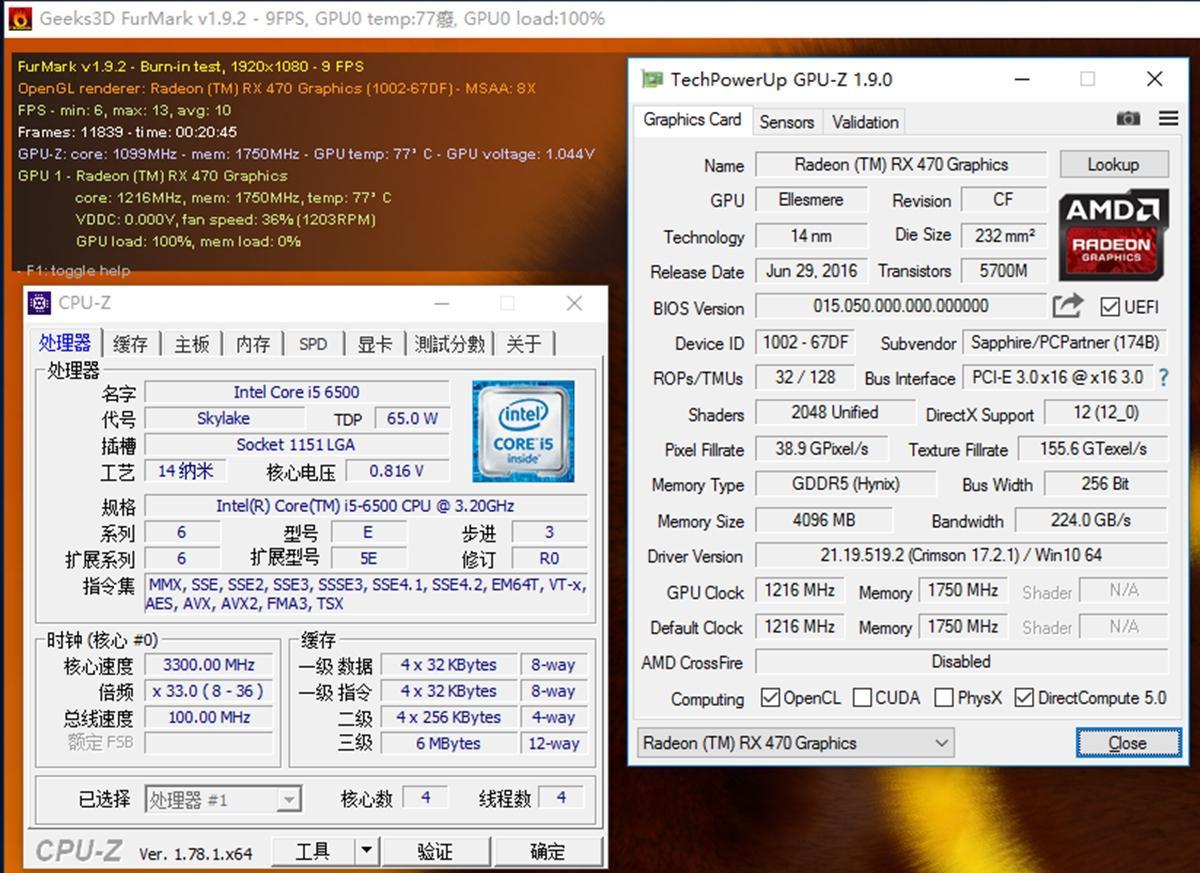This screenshot has height=873, width=1200.
Task: Click the 确定 button in CPU-Z
Action: (547, 851)
